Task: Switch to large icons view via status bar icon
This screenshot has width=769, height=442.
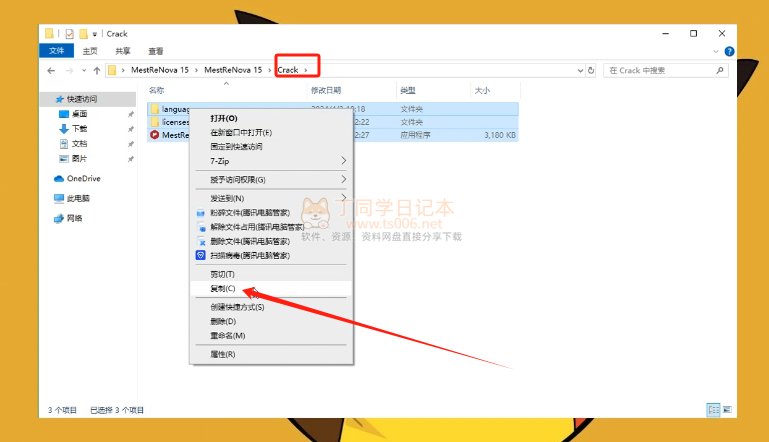Action: coord(727,410)
